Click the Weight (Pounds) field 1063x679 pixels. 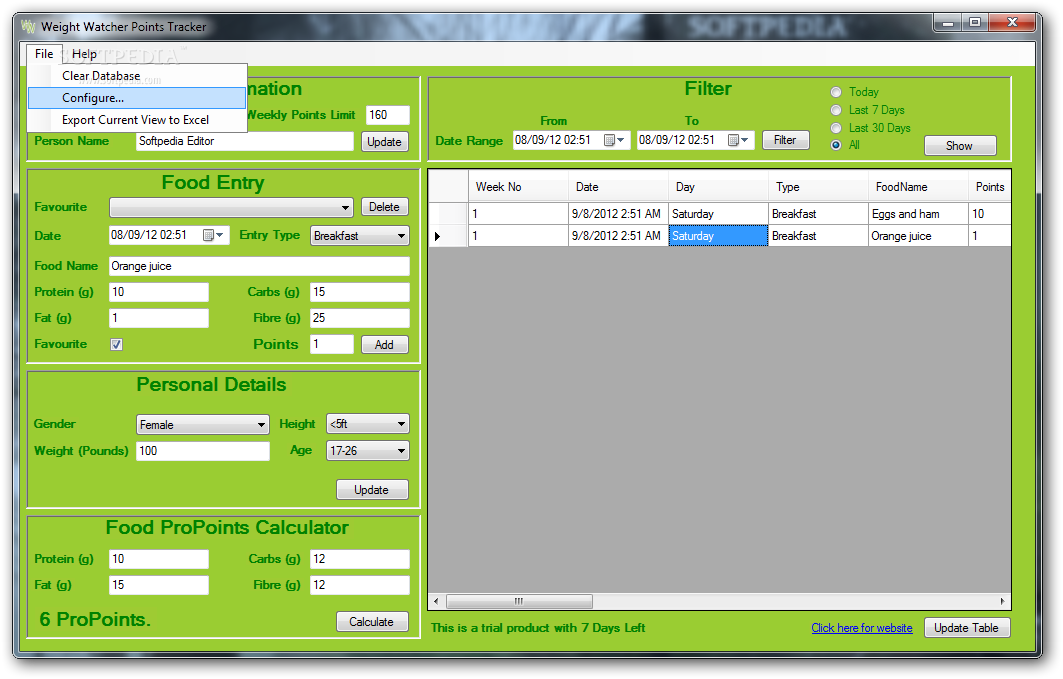203,451
